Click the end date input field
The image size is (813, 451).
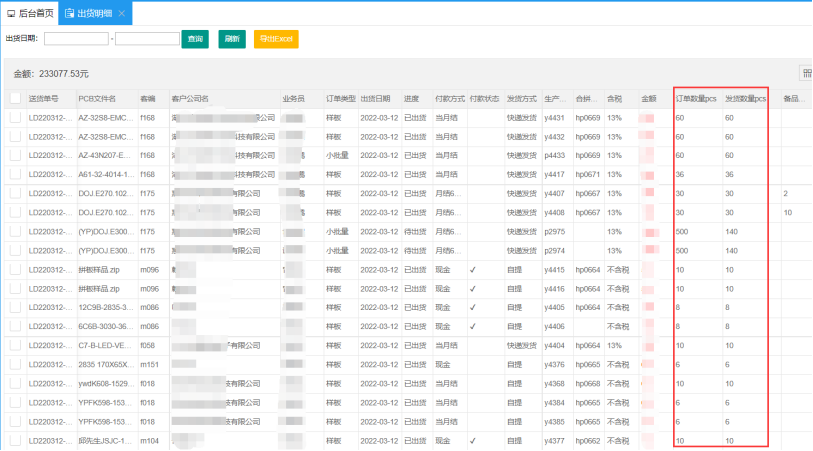tap(147, 39)
